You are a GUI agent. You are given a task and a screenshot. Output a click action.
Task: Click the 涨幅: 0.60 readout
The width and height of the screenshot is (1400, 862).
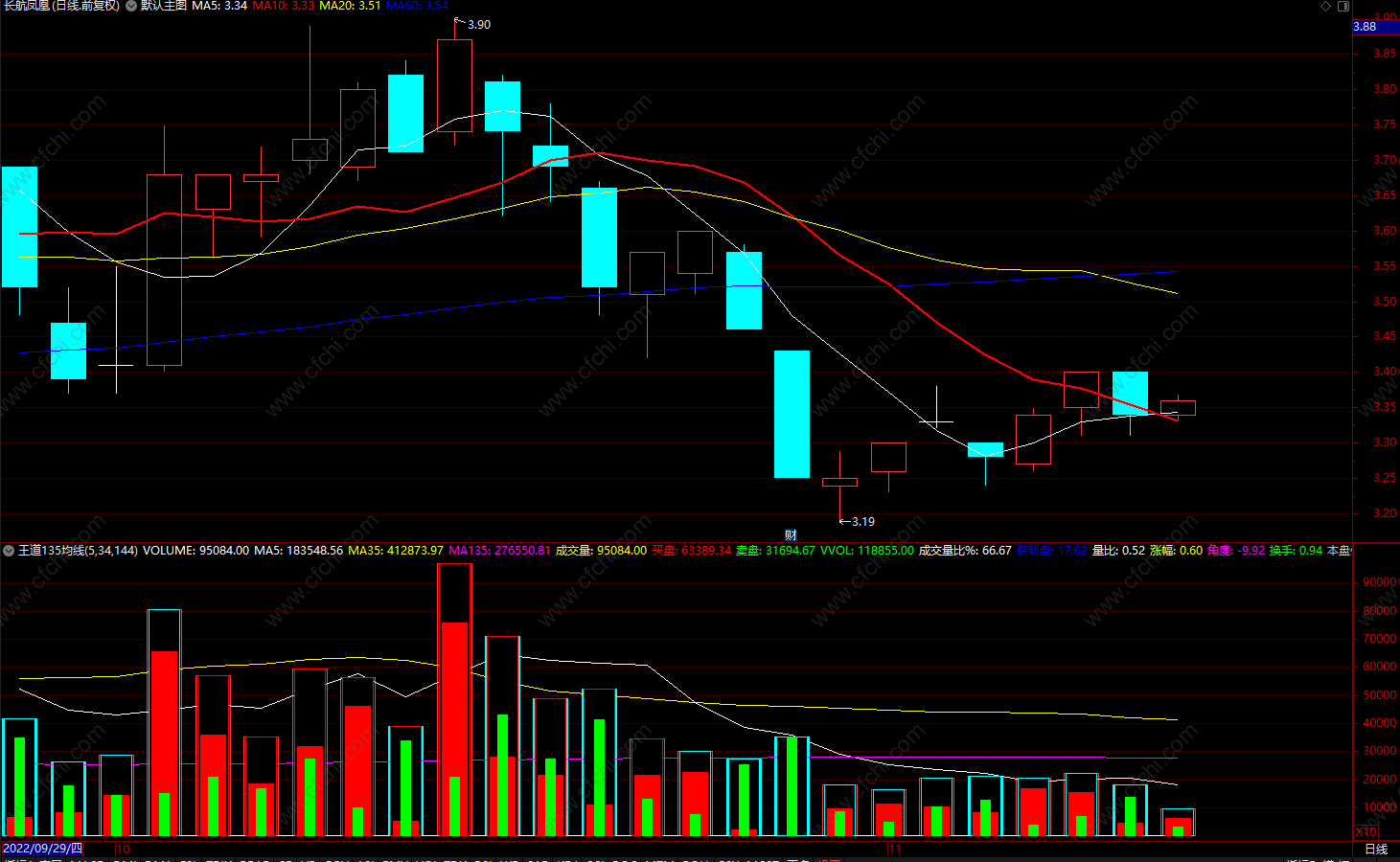(1176, 551)
